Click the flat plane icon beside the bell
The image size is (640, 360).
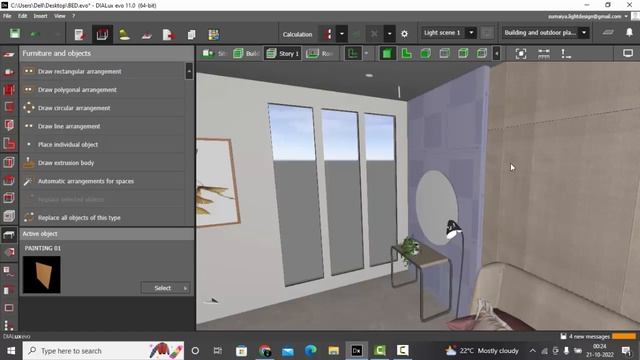coord(608,32)
